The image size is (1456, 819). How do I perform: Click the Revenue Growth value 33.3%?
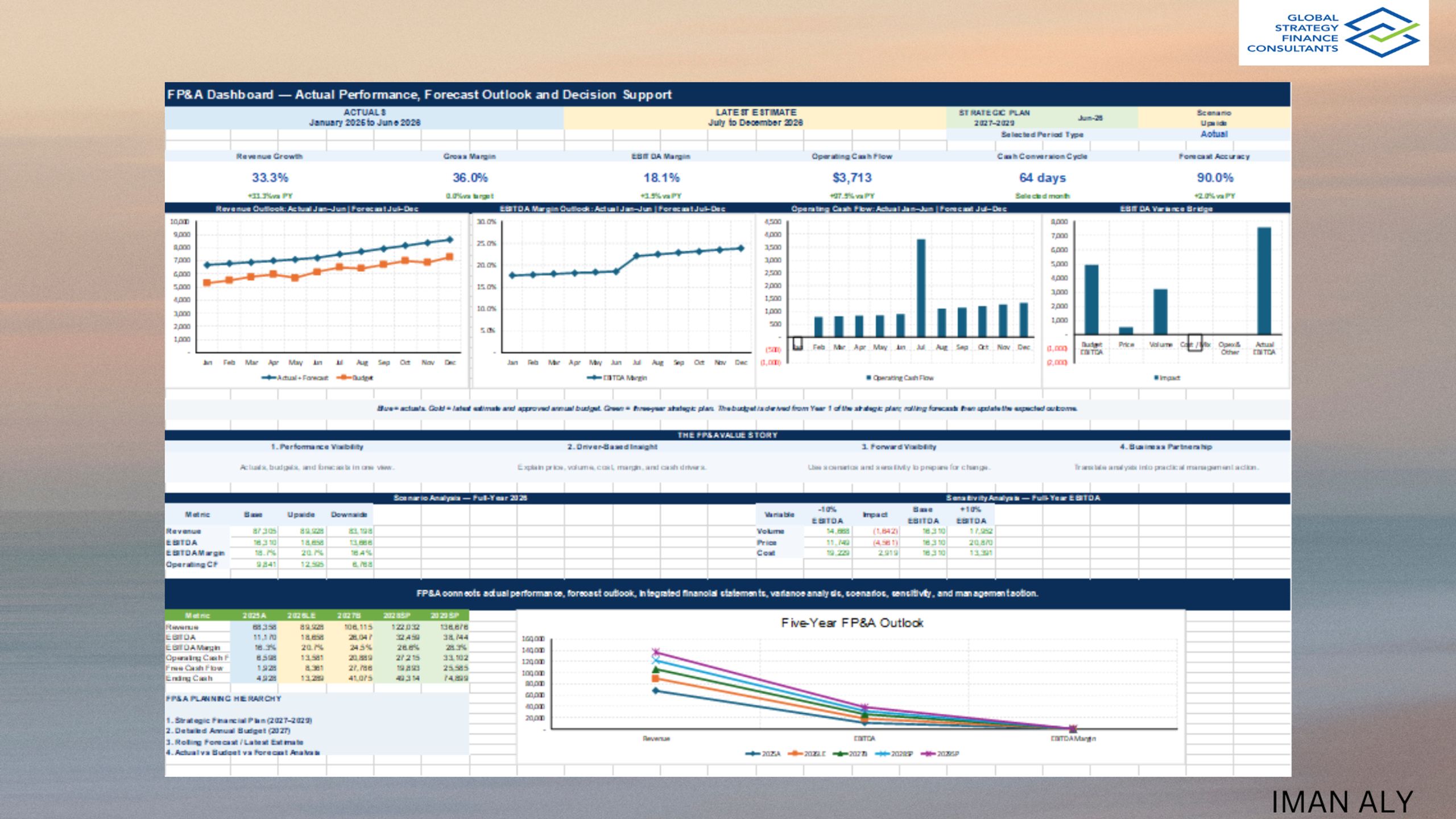pyautogui.click(x=270, y=177)
